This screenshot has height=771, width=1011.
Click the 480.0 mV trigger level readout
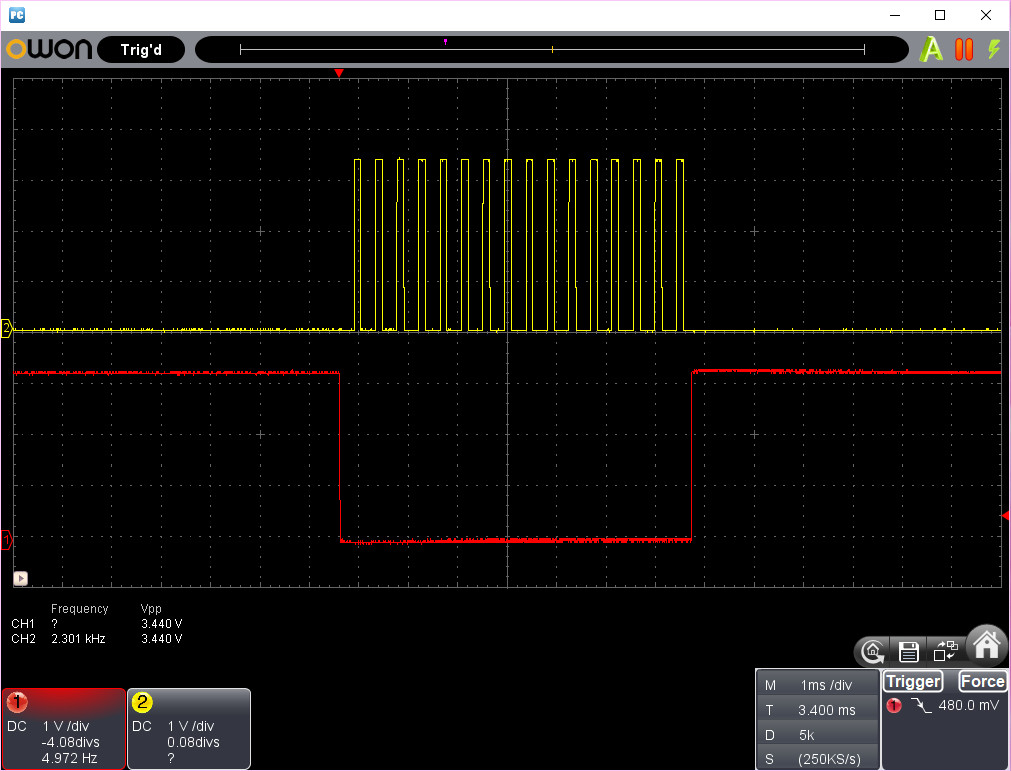[x=967, y=705]
